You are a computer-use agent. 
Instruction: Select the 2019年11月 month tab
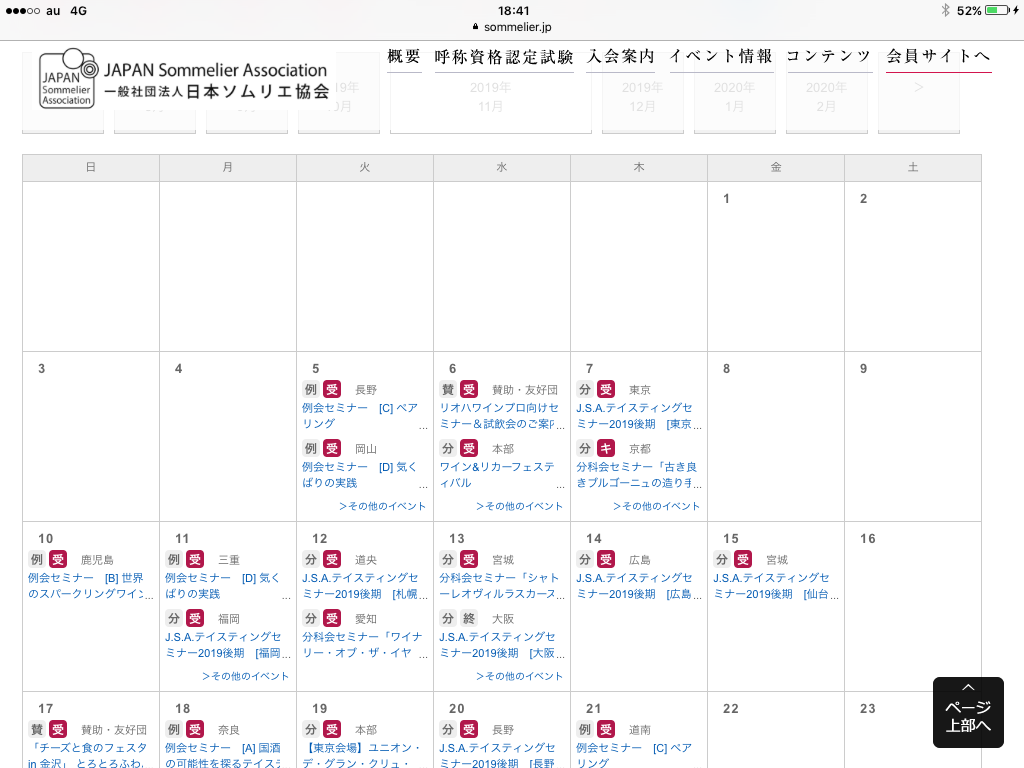click(x=490, y=98)
